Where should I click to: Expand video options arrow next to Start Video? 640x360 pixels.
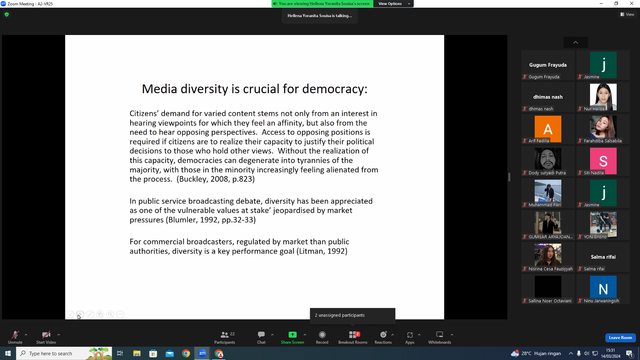coord(58,335)
